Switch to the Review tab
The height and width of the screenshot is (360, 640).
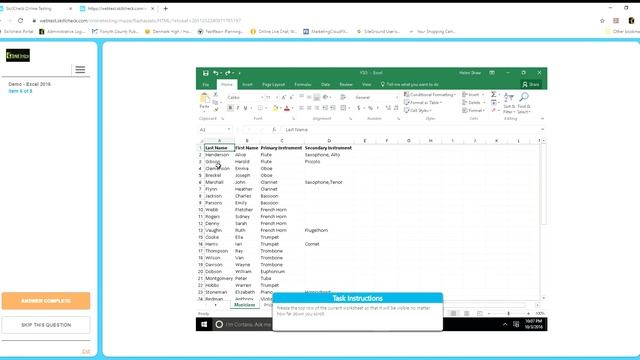pyautogui.click(x=346, y=84)
